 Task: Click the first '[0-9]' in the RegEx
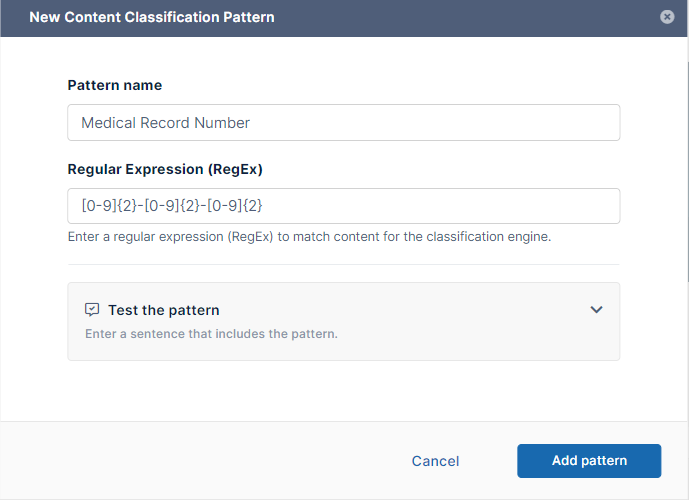click(x=98, y=206)
